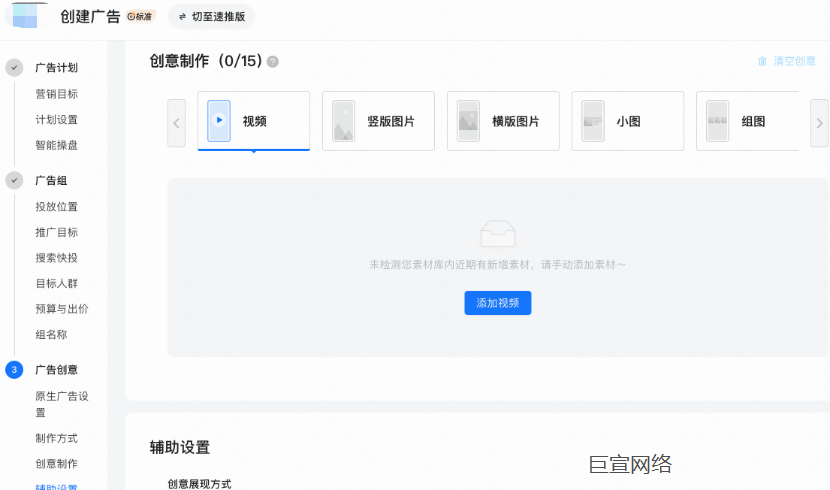Open 推广目标 in the sidebar

(56, 232)
